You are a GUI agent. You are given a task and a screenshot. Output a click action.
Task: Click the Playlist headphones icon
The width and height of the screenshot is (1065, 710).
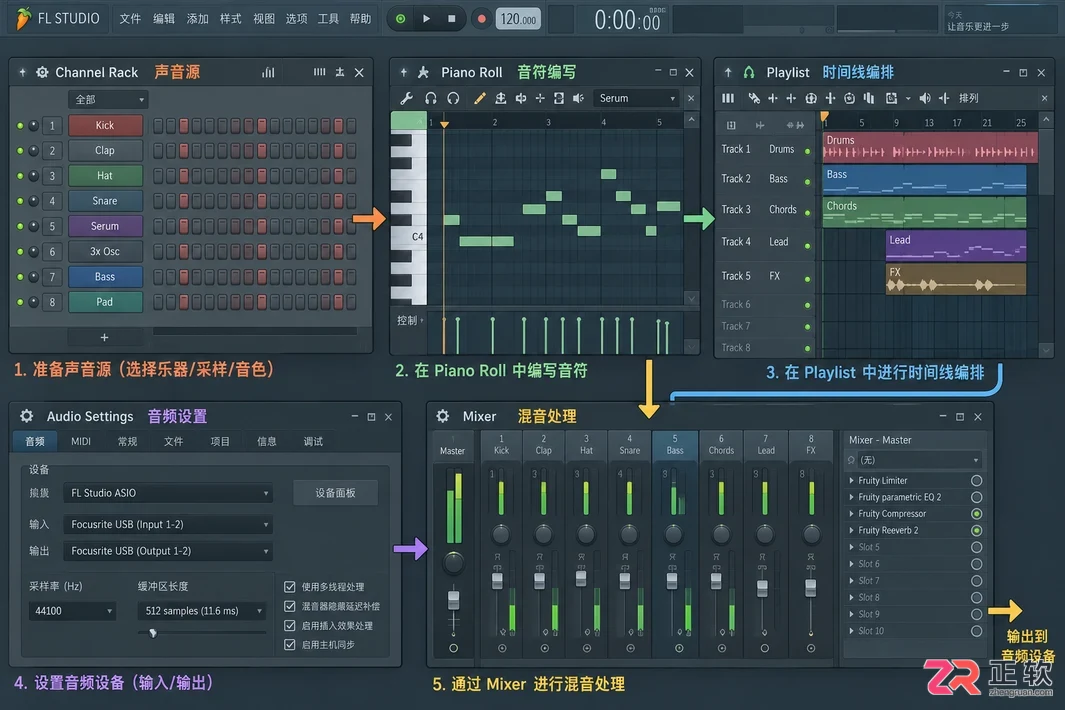click(x=749, y=72)
